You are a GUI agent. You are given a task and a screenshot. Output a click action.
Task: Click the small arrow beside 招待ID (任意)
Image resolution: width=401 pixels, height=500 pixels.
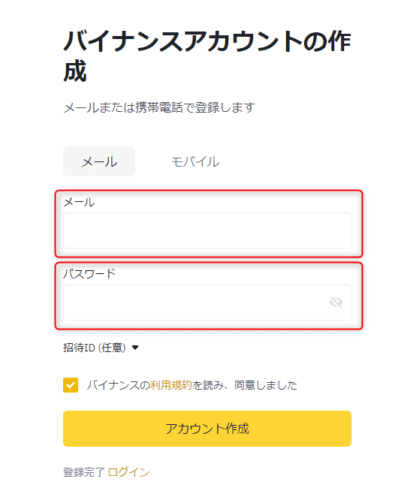[135, 348]
